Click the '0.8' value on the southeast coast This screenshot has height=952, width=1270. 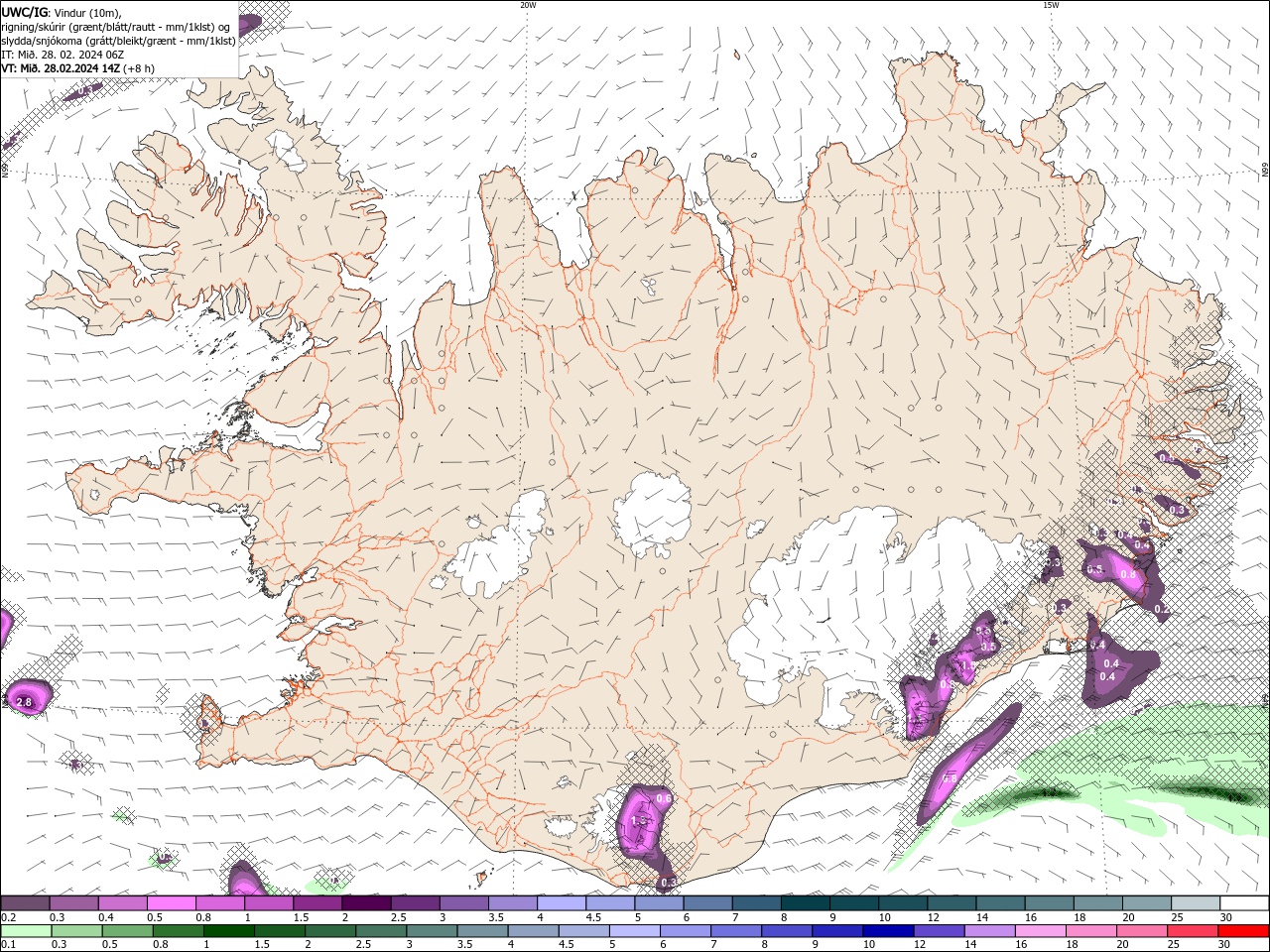(x=1127, y=574)
